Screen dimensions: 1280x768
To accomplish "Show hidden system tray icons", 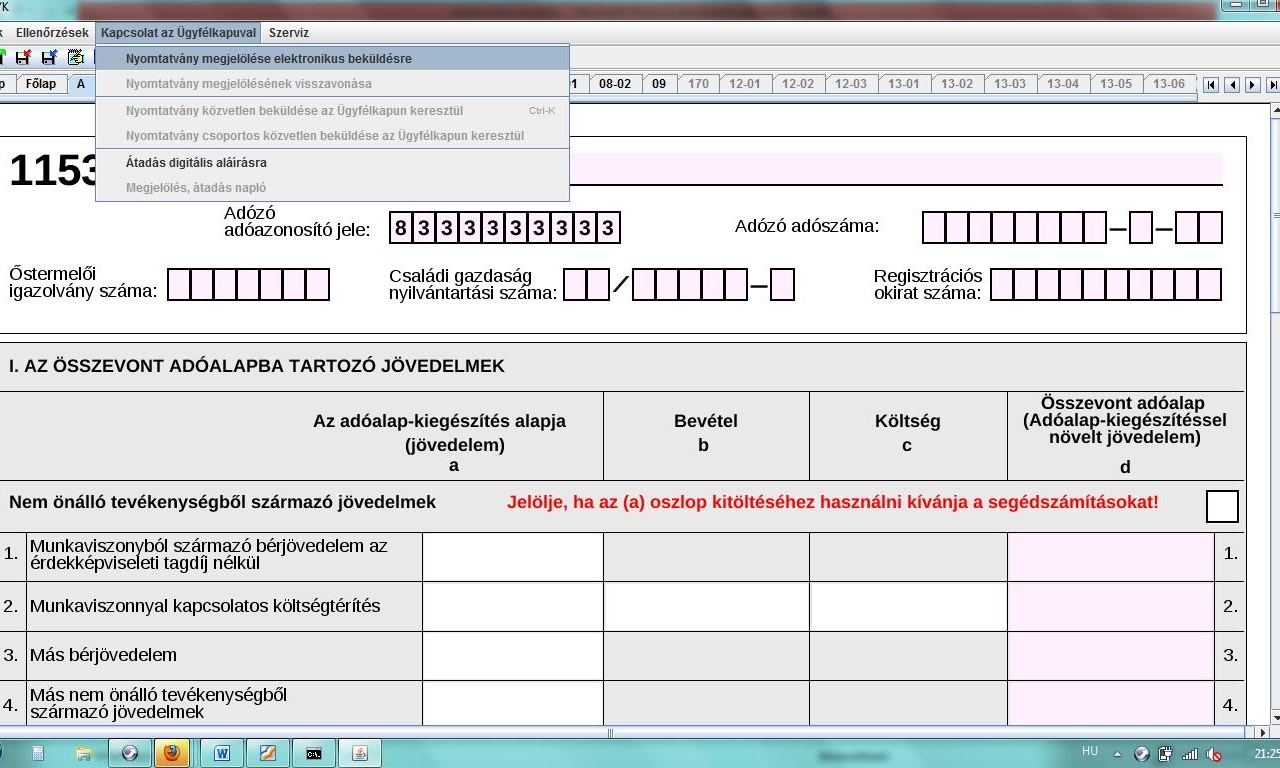I will click(1118, 754).
